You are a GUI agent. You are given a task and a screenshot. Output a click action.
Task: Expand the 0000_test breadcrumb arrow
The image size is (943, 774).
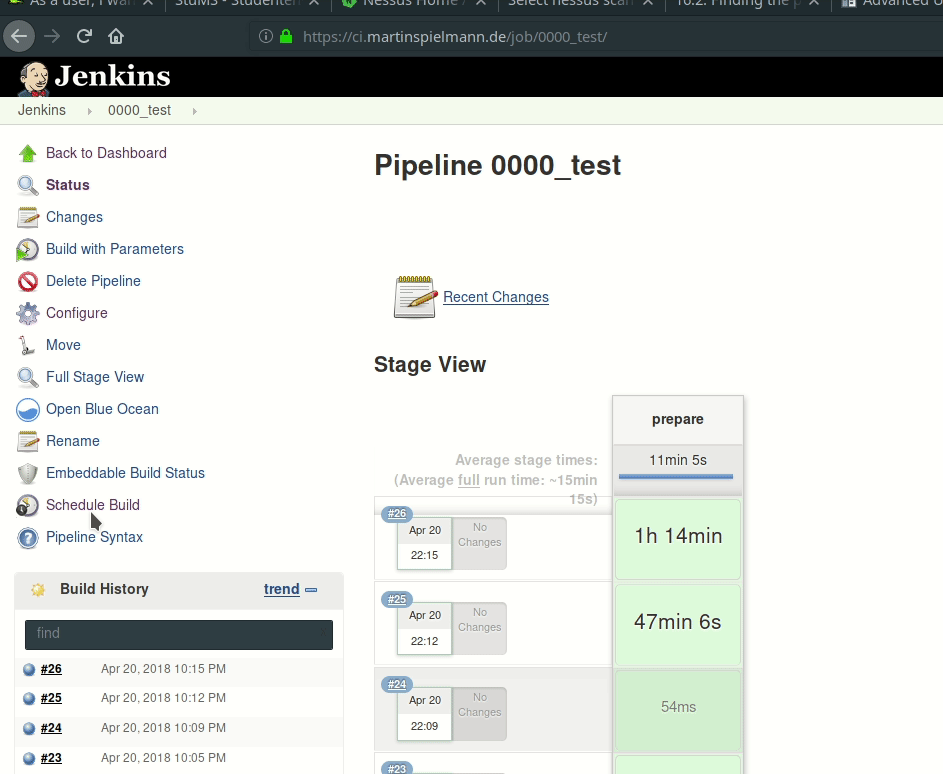click(194, 111)
